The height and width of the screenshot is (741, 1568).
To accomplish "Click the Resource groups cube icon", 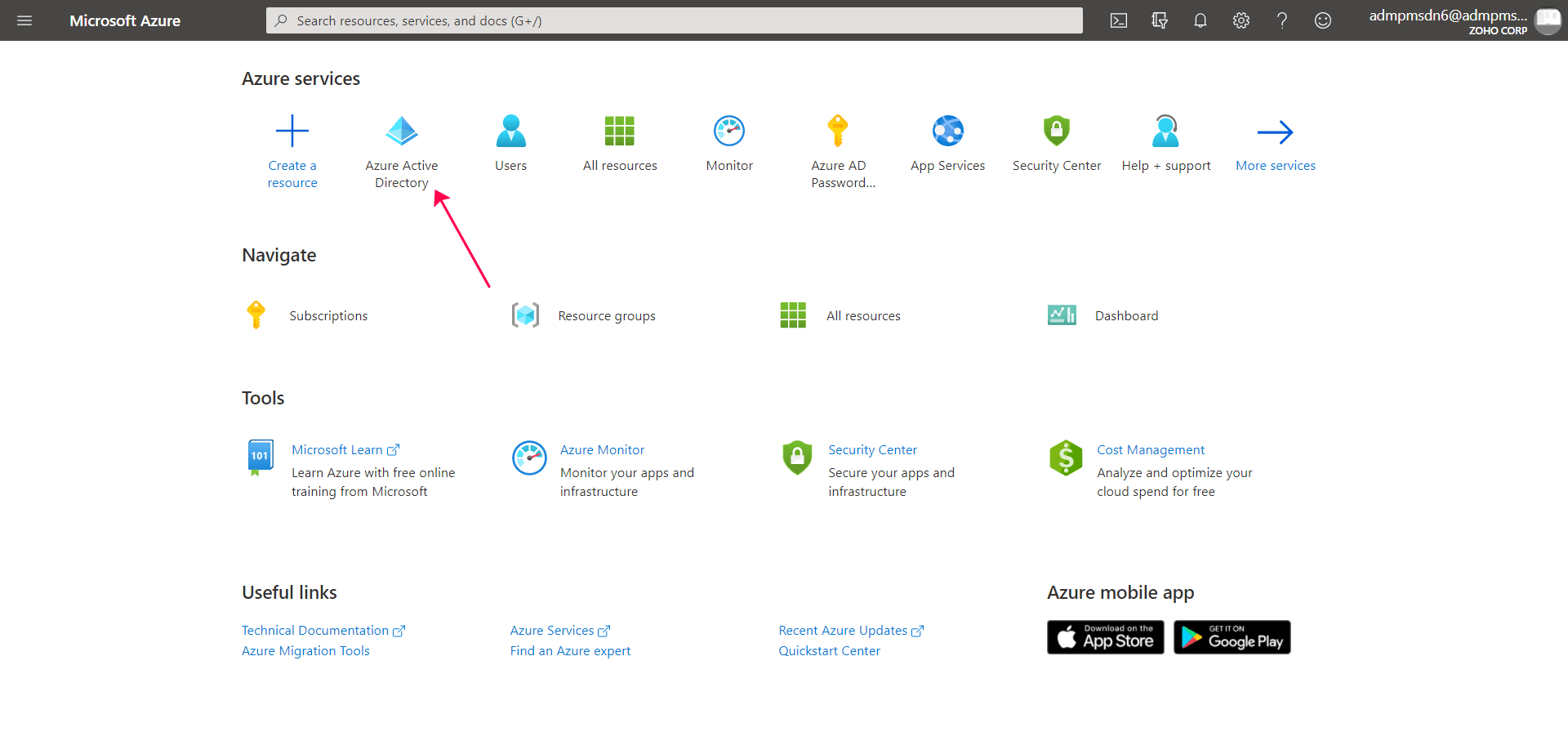I will 526,315.
